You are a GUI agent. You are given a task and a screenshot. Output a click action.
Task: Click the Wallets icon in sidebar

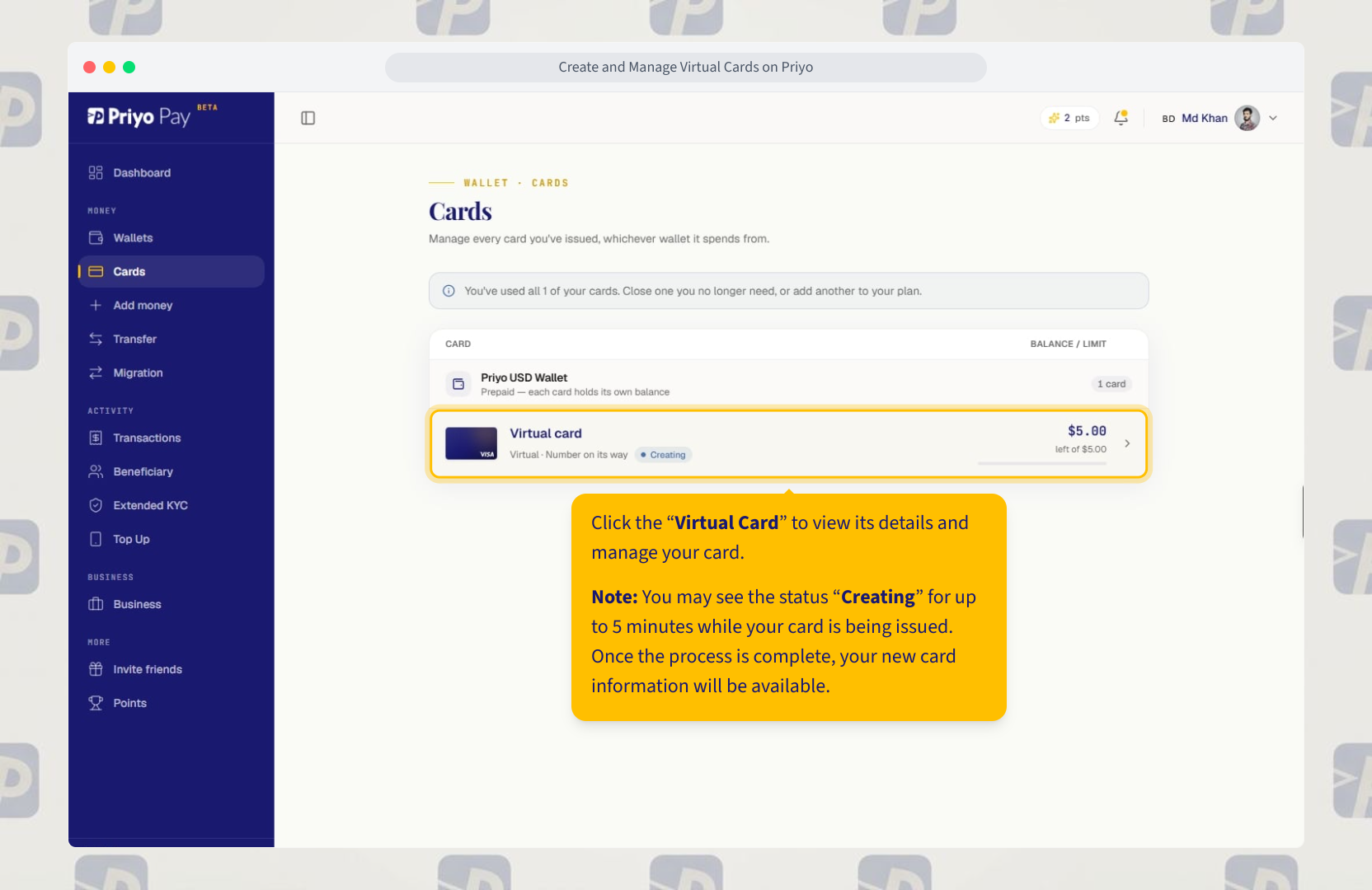(96, 237)
